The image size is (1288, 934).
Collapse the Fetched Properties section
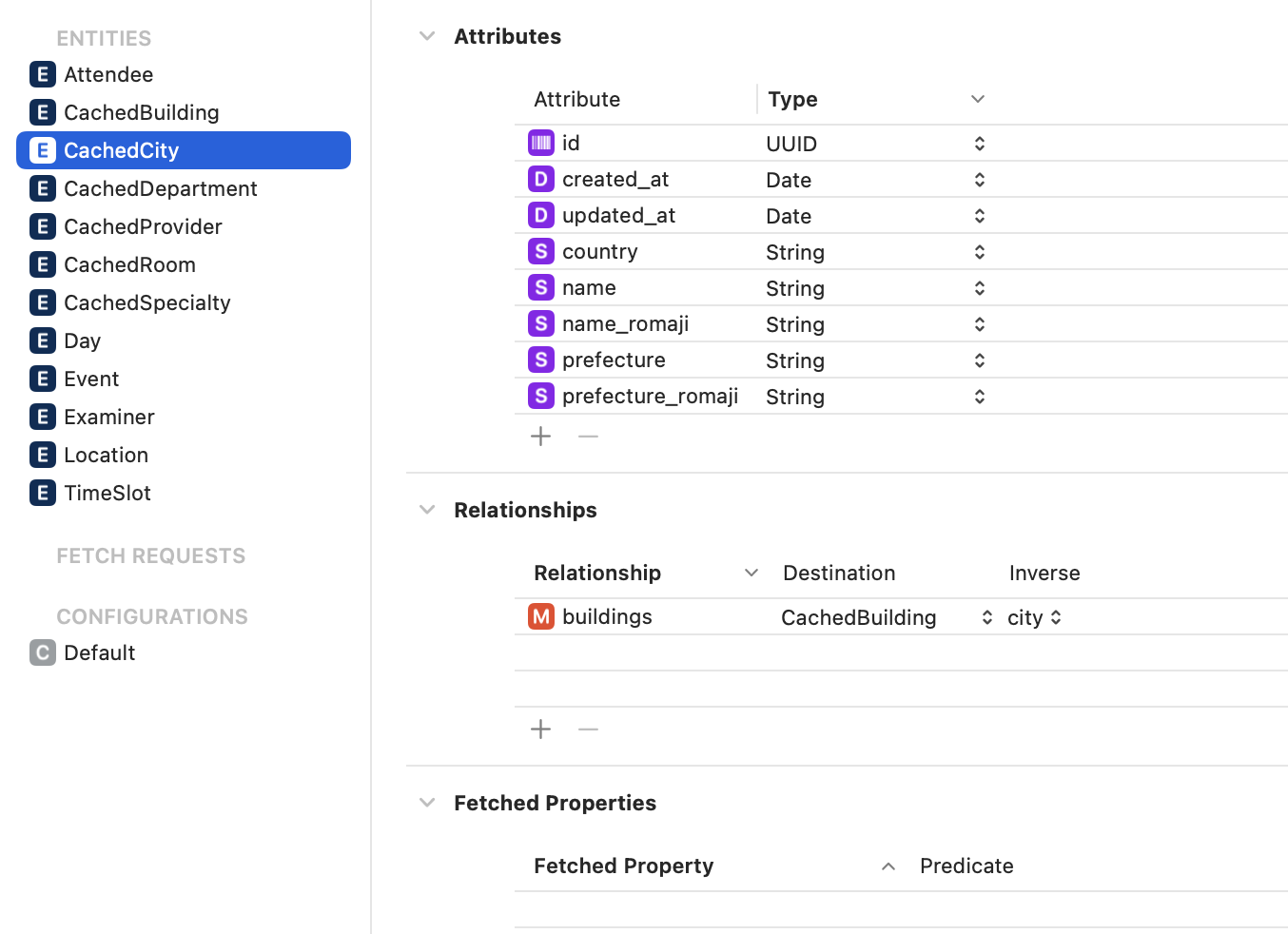pos(427,804)
